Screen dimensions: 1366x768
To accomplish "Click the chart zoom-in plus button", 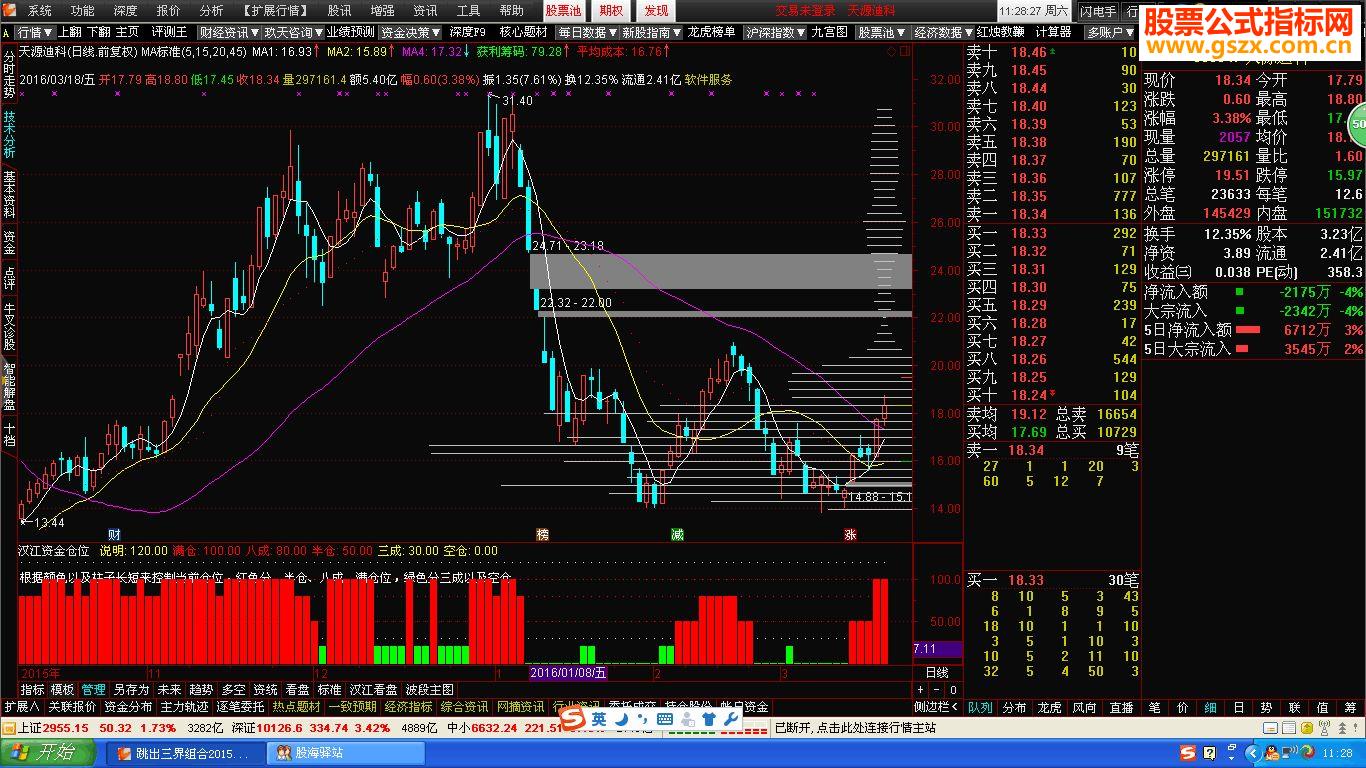I will click(x=920, y=690).
